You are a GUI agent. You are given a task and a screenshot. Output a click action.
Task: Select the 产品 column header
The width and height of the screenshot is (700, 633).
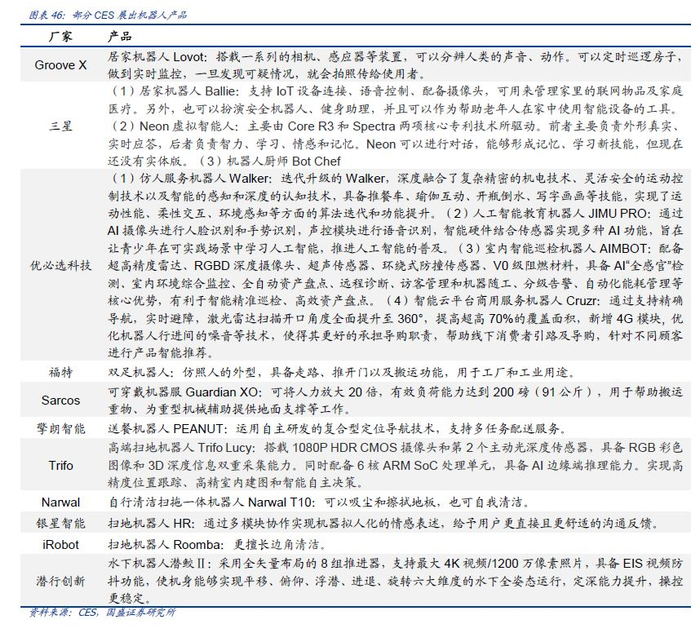[x=120, y=37]
